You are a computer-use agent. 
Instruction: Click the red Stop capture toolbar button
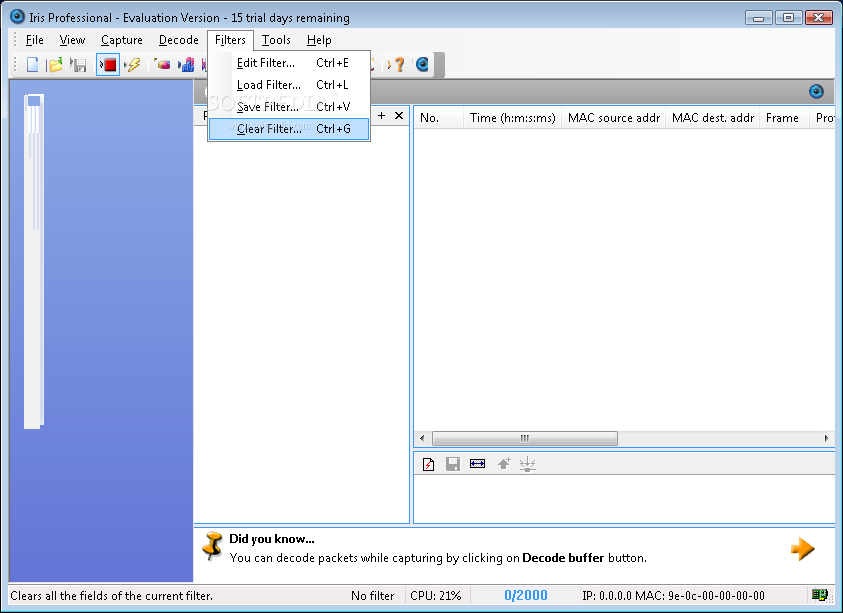click(108, 65)
